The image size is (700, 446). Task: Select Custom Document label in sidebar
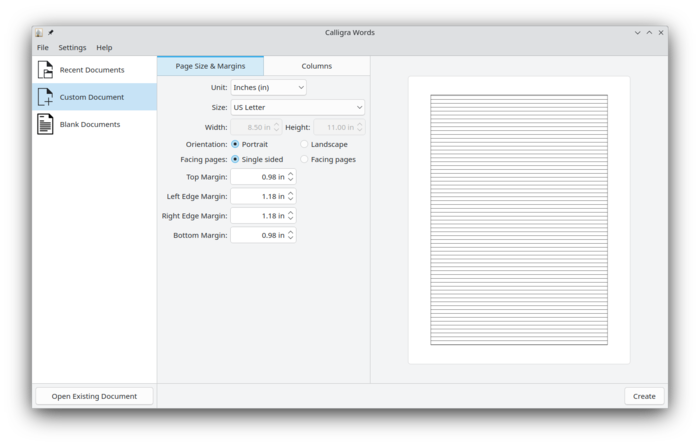pyautogui.click(x=92, y=97)
